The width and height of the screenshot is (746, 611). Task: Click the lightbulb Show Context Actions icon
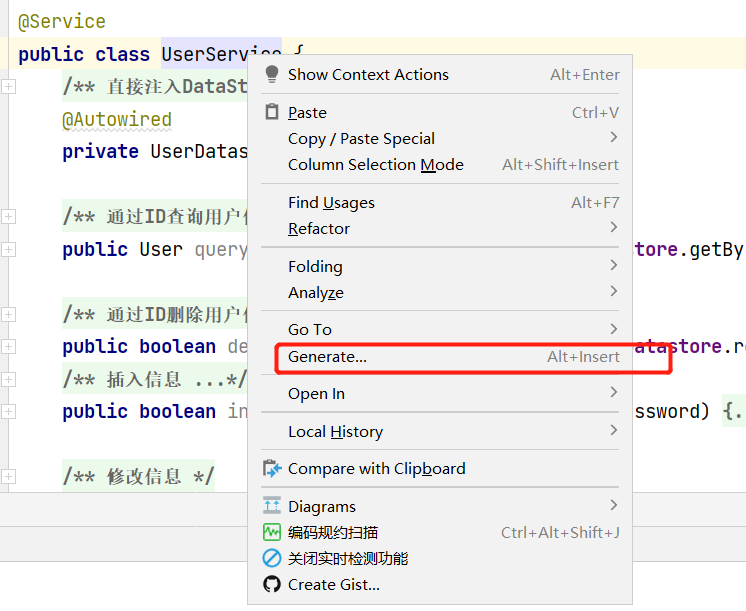click(x=272, y=75)
